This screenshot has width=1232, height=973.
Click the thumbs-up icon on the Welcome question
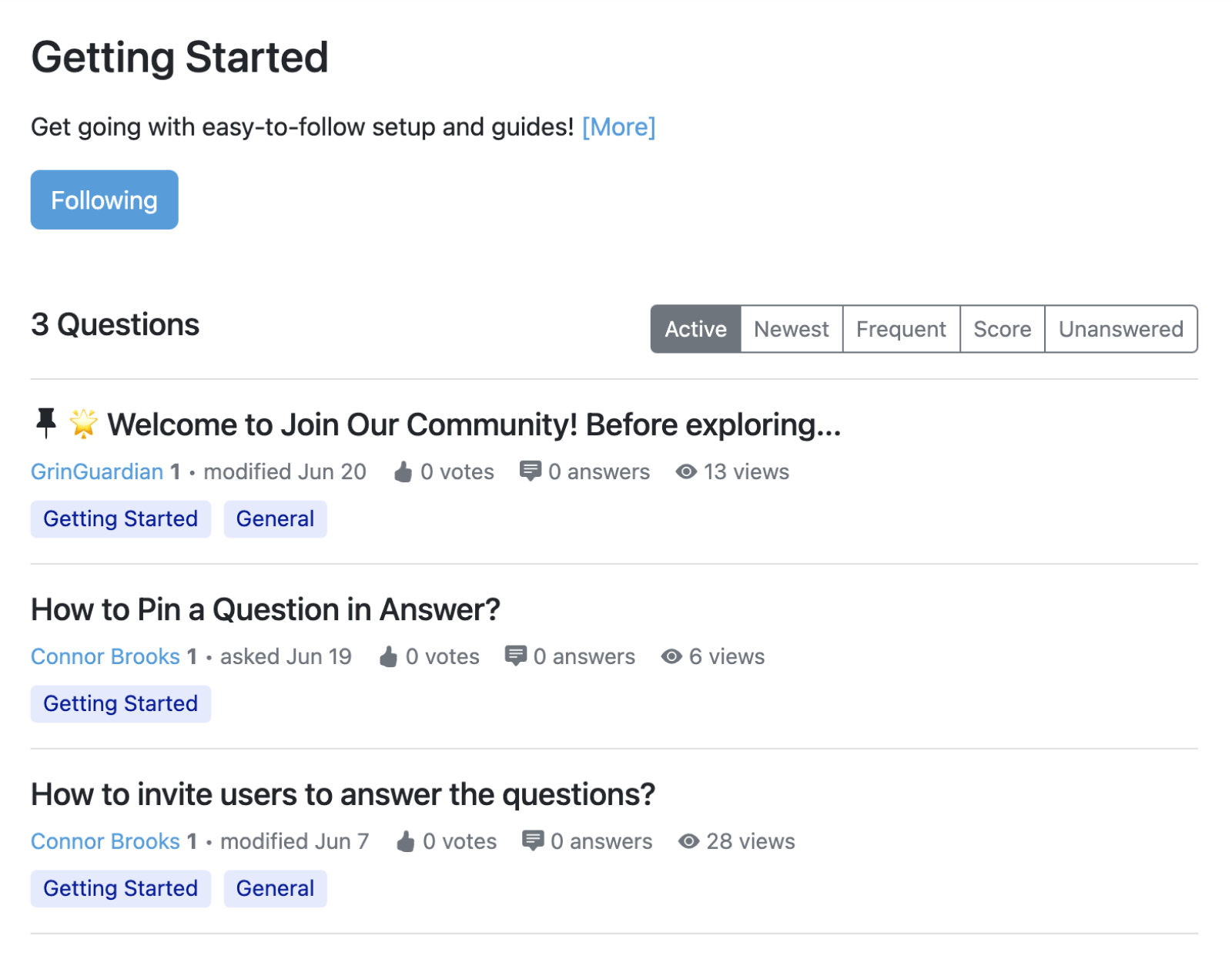[403, 472]
